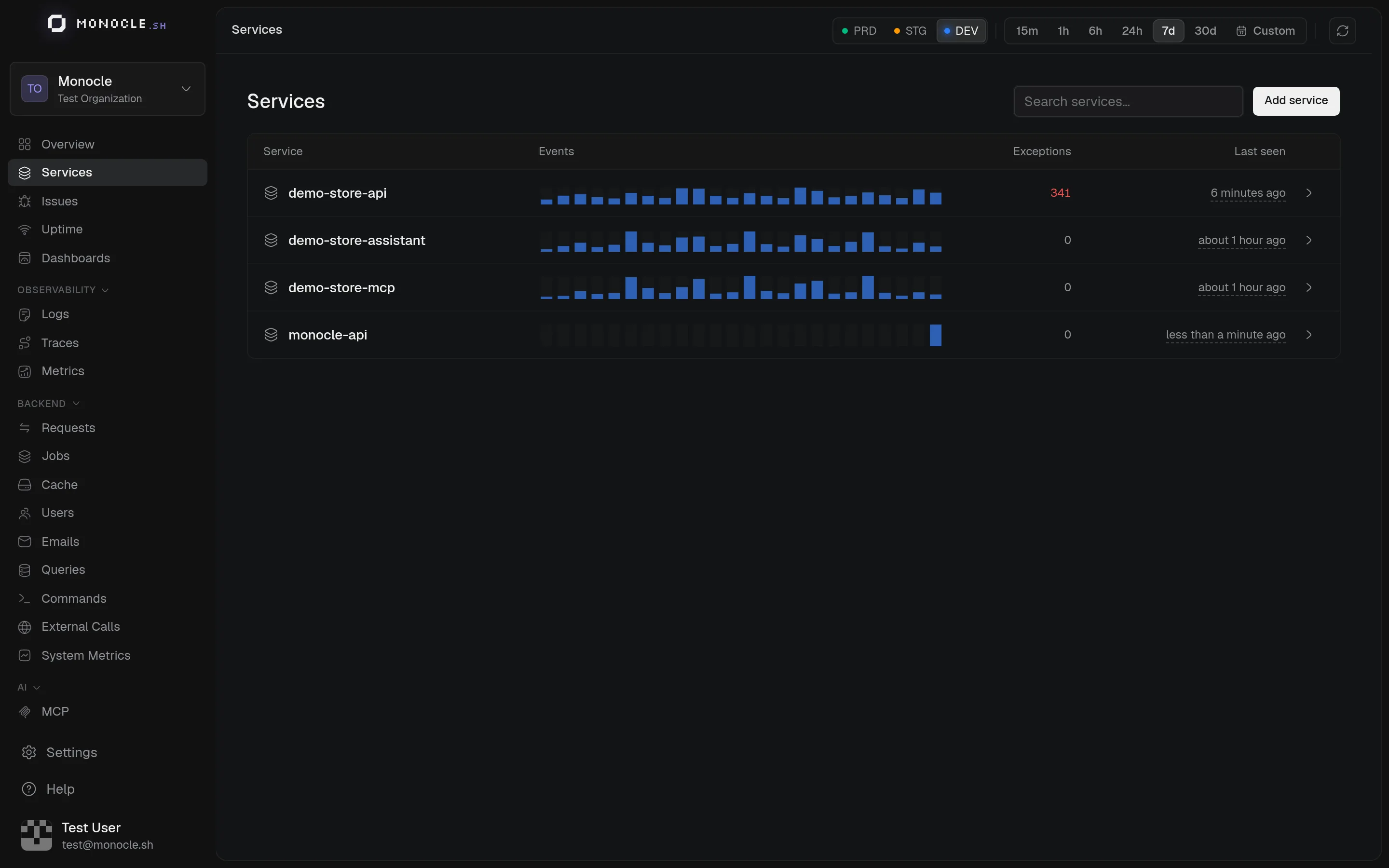This screenshot has width=1389, height=868.
Task: Open the demo-store-mcp service
Action: (x=793, y=287)
